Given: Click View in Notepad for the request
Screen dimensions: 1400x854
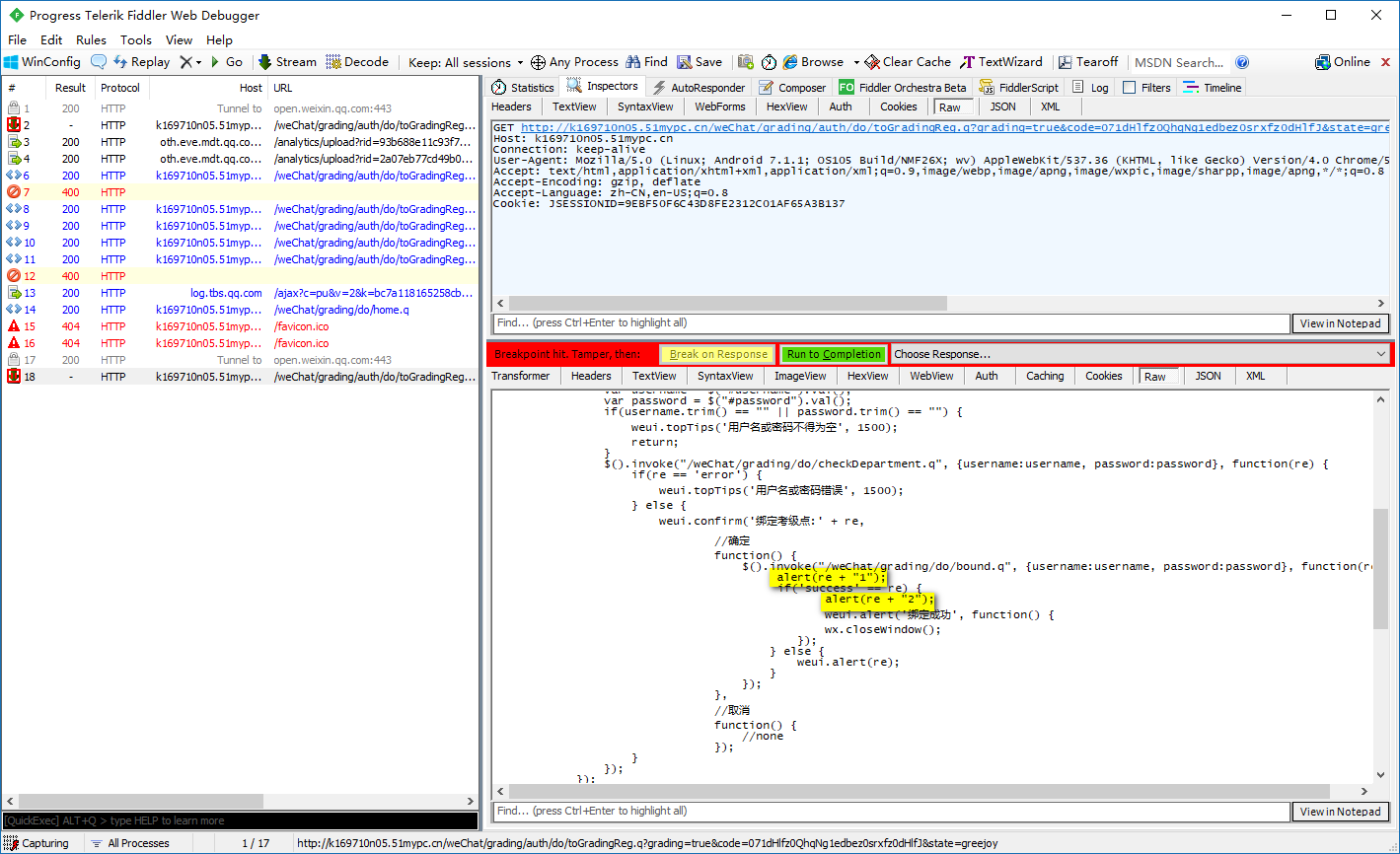Looking at the screenshot, I should pos(1340,323).
